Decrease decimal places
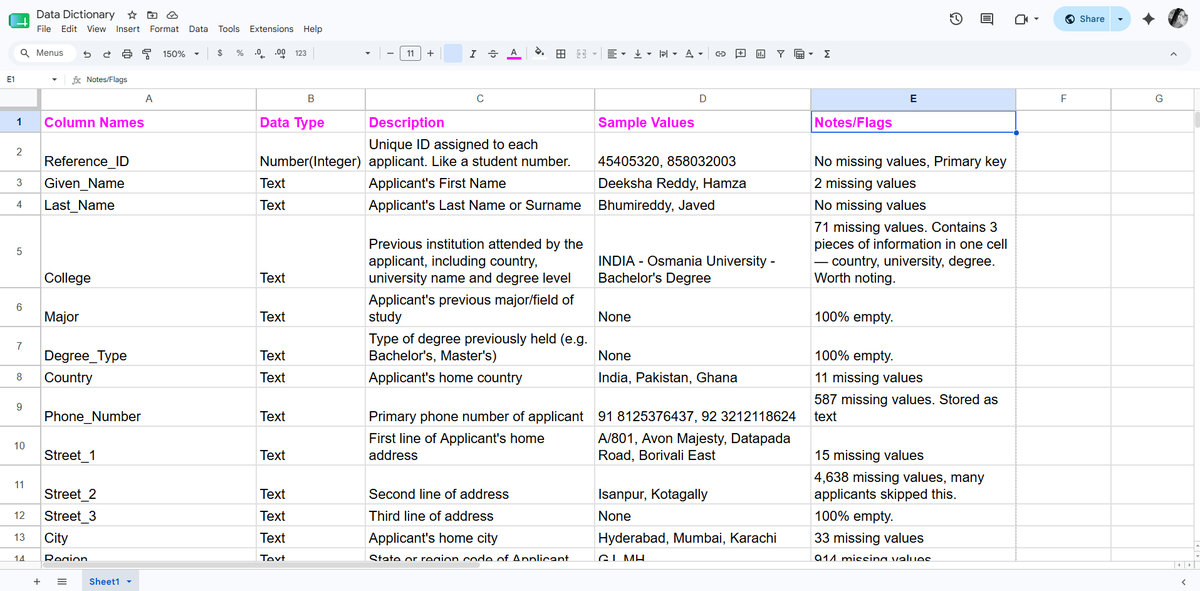Image resolution: width=1200 pixels, height=591 pixels. (x=260, y=54)
